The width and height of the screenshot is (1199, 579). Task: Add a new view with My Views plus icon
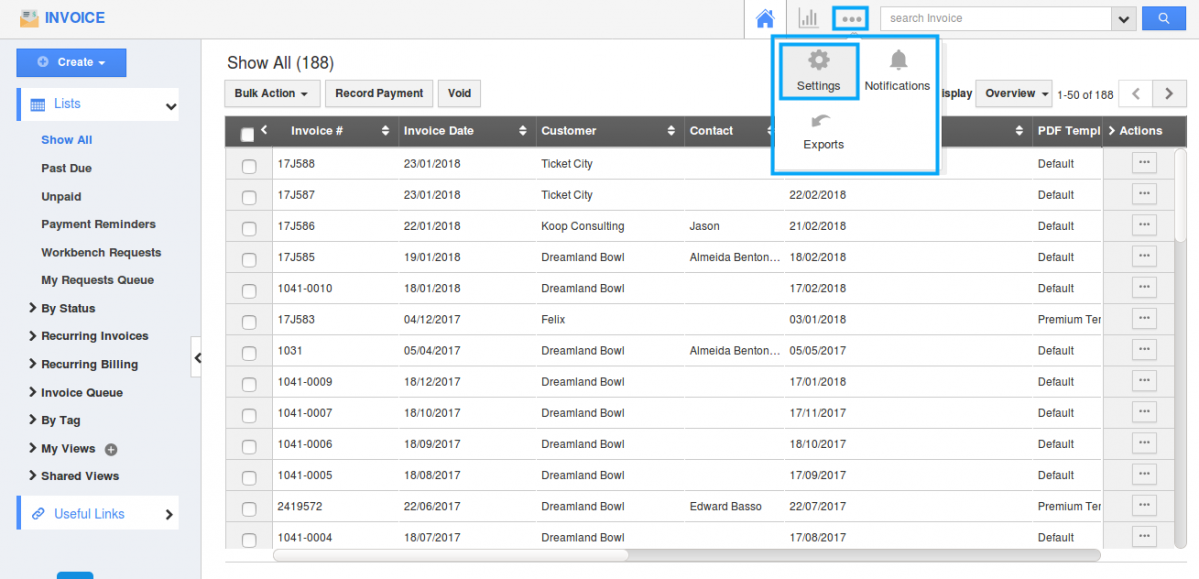tap(111, 449)
